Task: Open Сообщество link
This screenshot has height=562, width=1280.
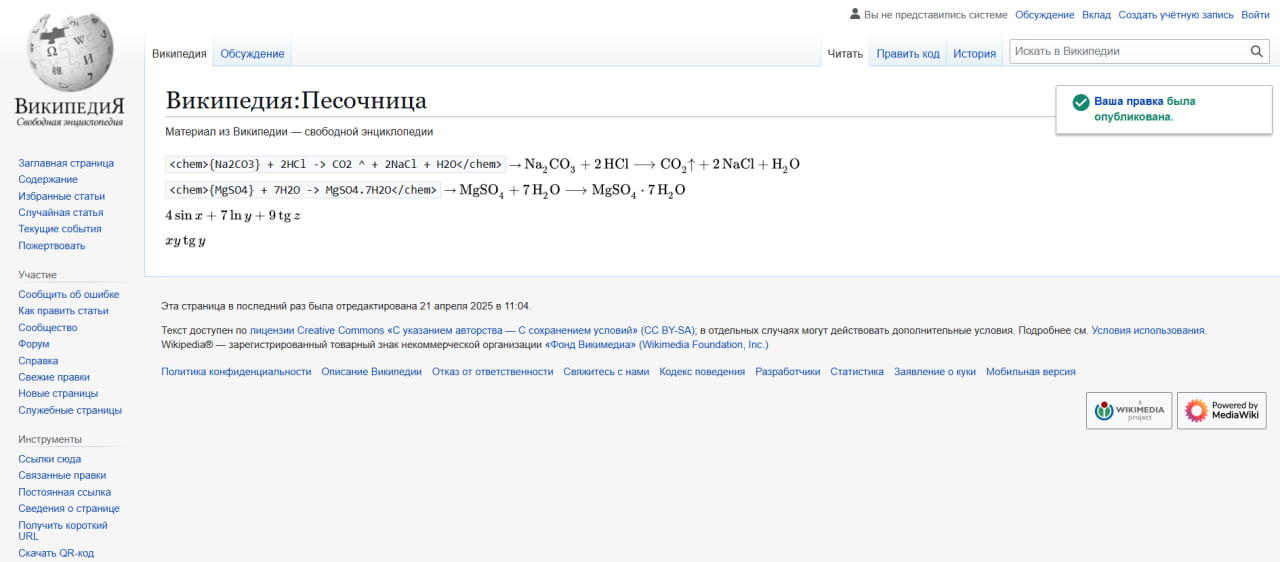Action: tap(48, 327)
